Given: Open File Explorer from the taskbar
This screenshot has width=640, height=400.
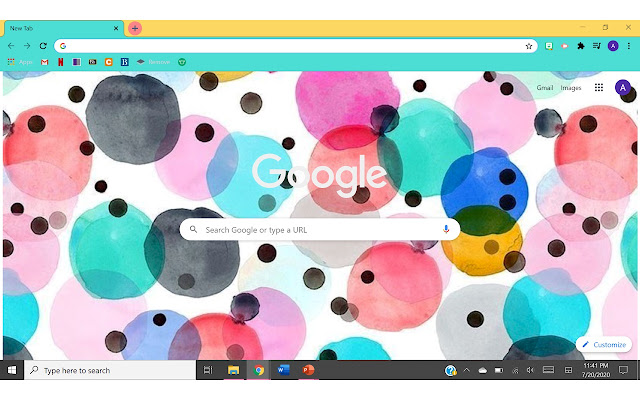Looking at the screenshot, I should pos(233,370).
